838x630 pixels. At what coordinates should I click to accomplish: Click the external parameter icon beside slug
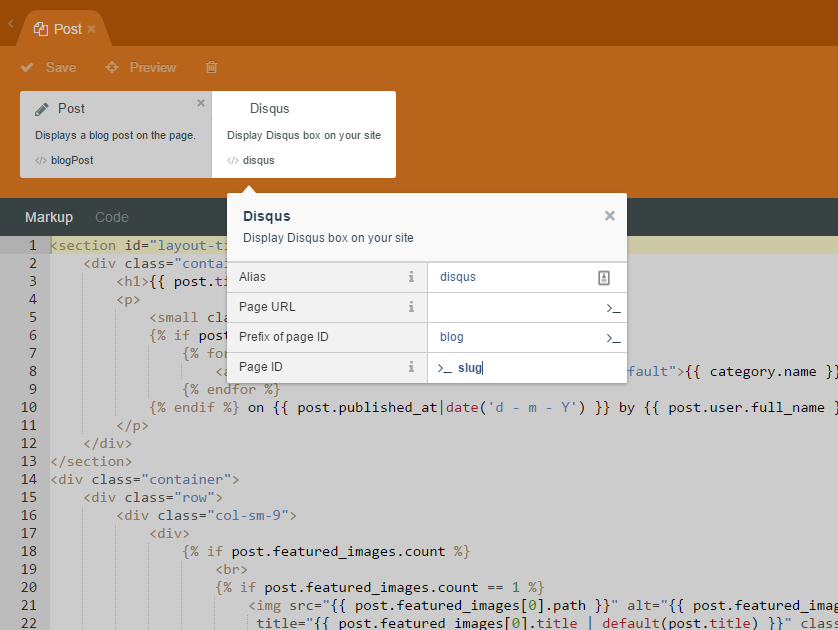445,368
